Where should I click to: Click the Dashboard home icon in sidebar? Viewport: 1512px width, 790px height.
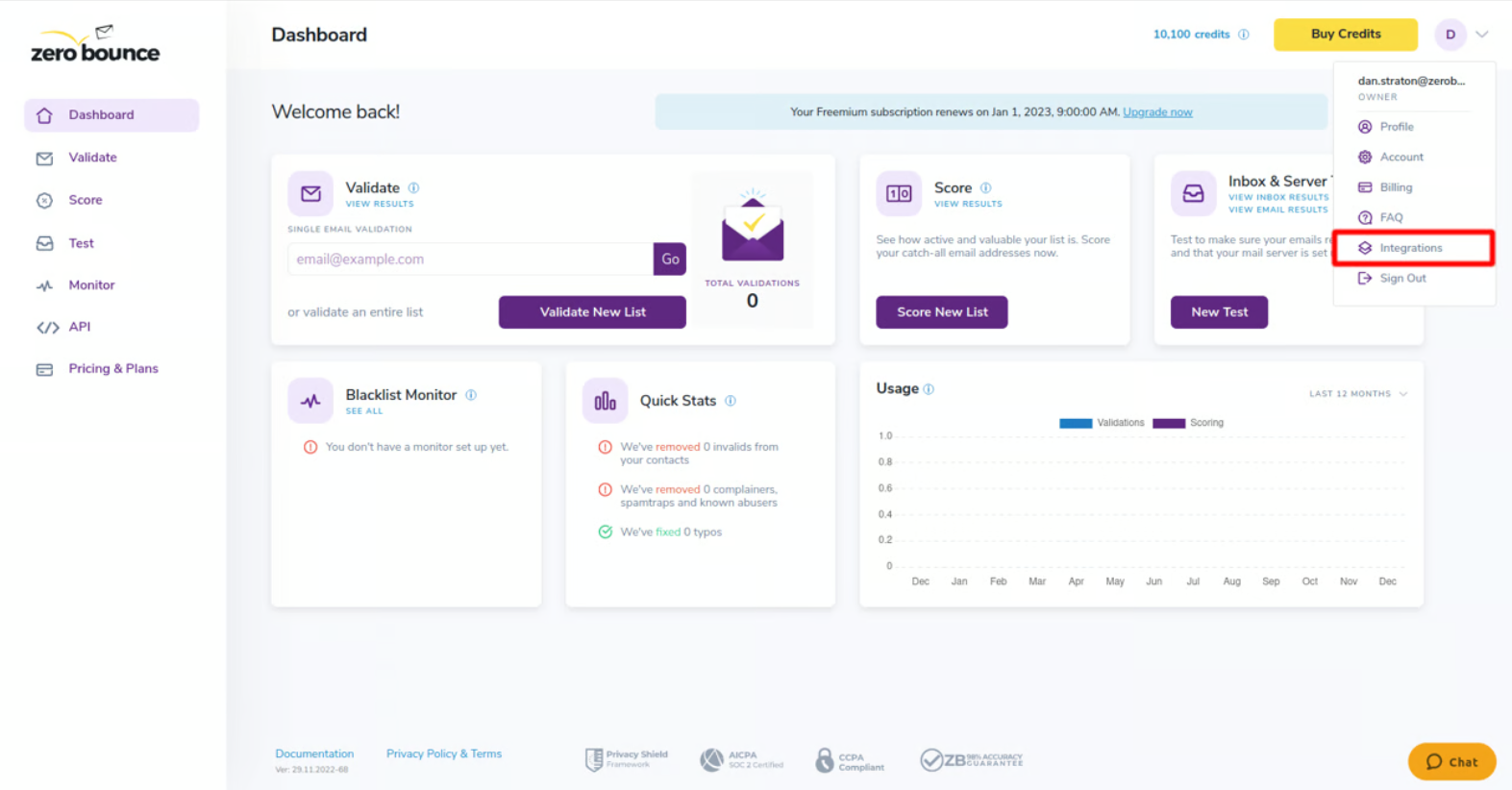[x=44, y=115]
